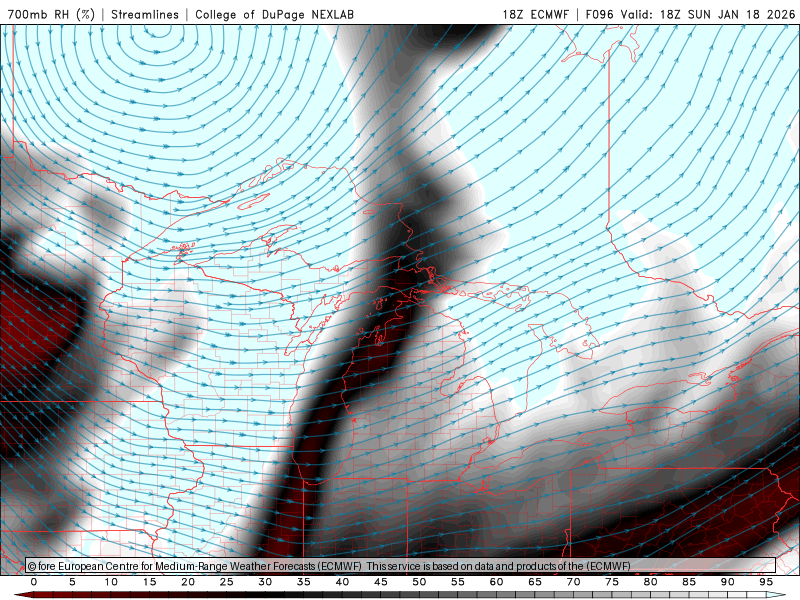Click the 95 label on the color scale
The height and width of the screenshot is (600, 800).
(766, 582)
